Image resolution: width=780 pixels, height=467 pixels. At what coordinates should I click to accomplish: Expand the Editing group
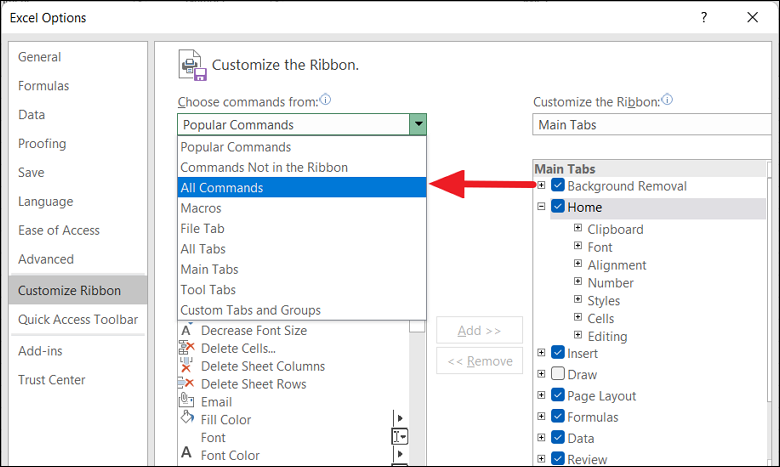click(578, 335)
